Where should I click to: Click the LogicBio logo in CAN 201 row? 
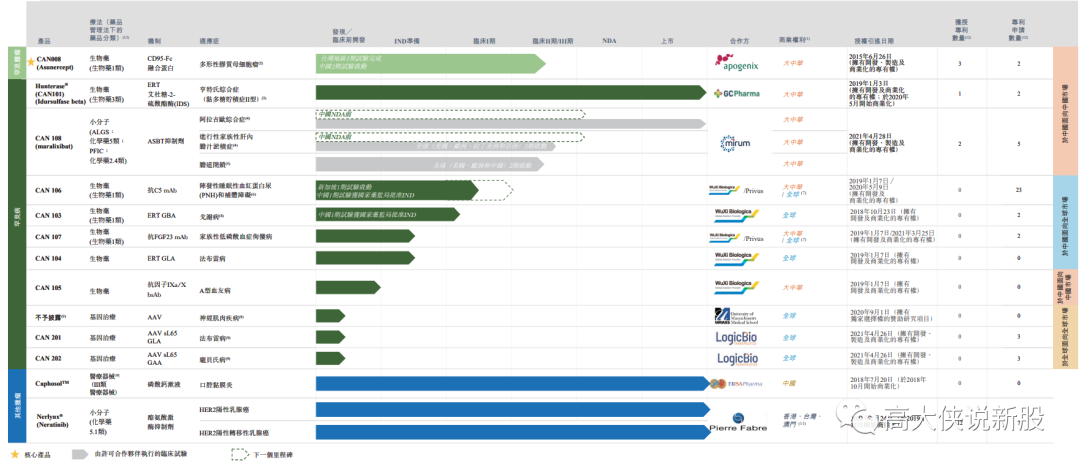pos(738,337)
